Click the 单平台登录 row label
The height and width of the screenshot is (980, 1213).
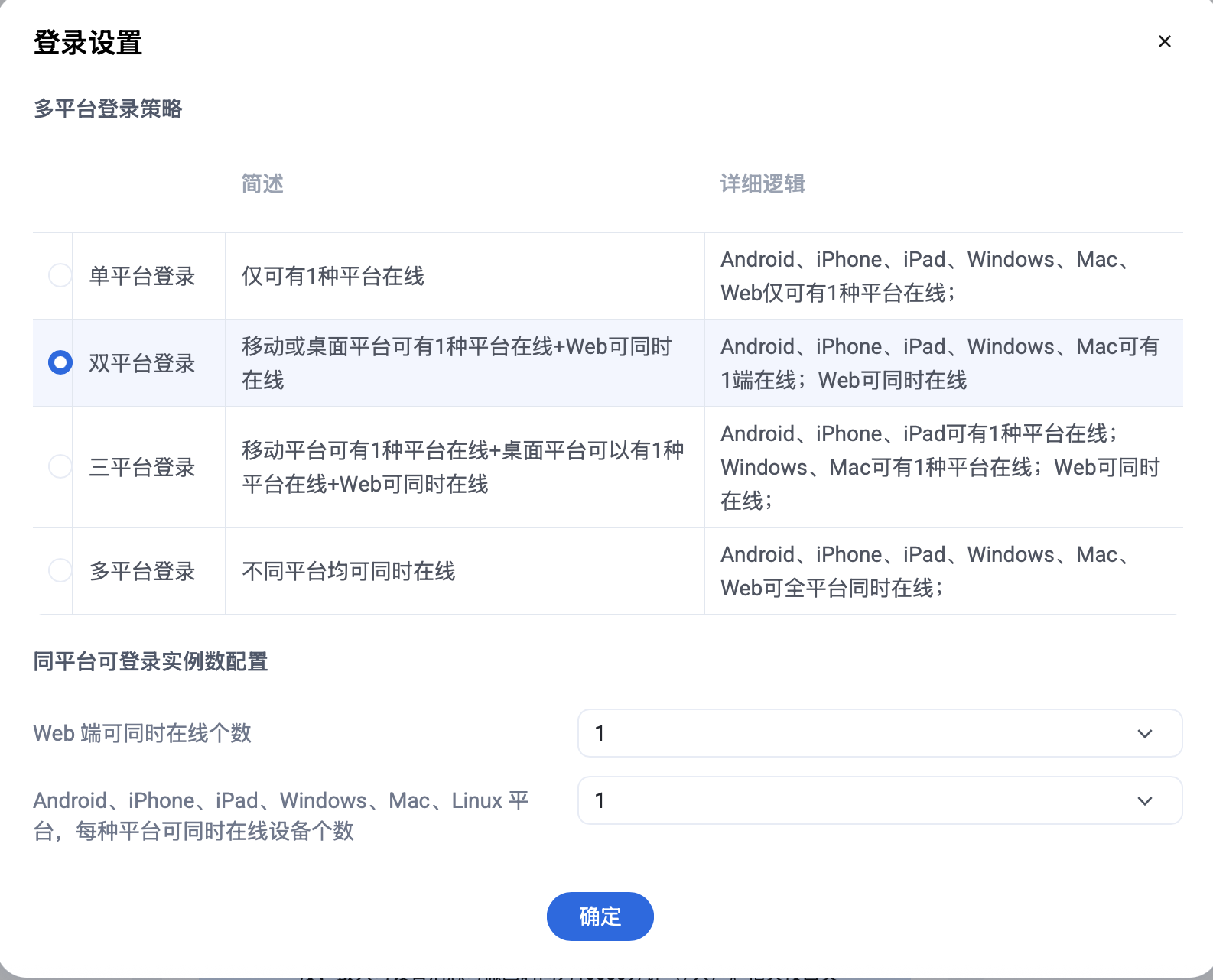142,276
